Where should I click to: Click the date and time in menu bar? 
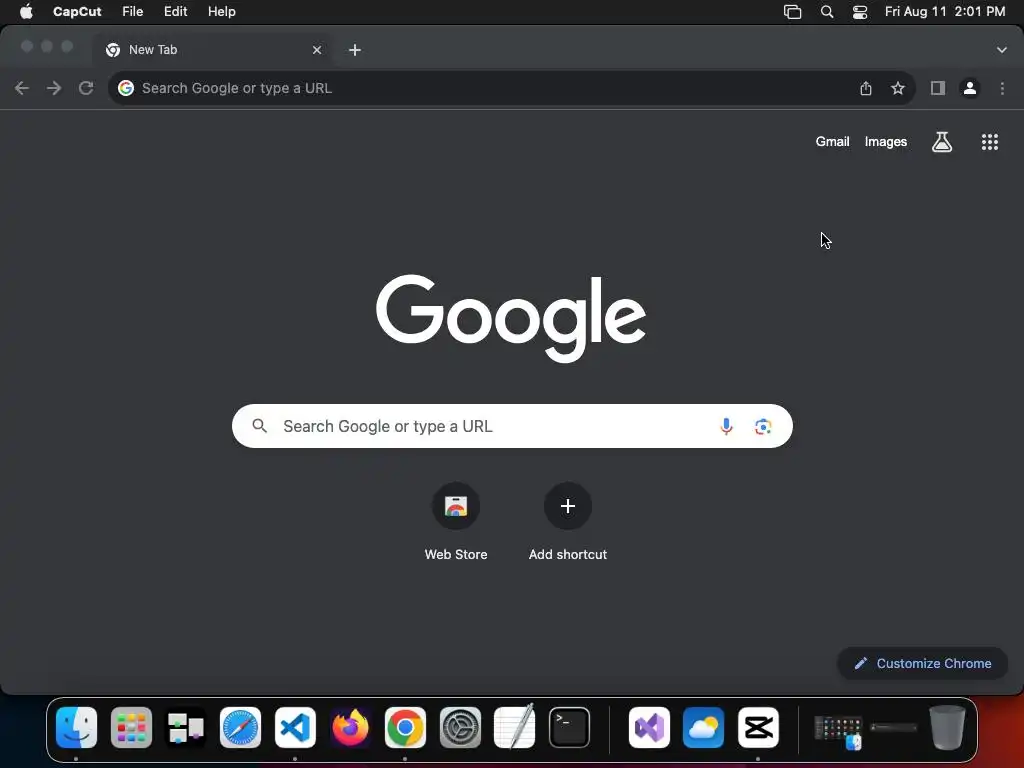945,12
